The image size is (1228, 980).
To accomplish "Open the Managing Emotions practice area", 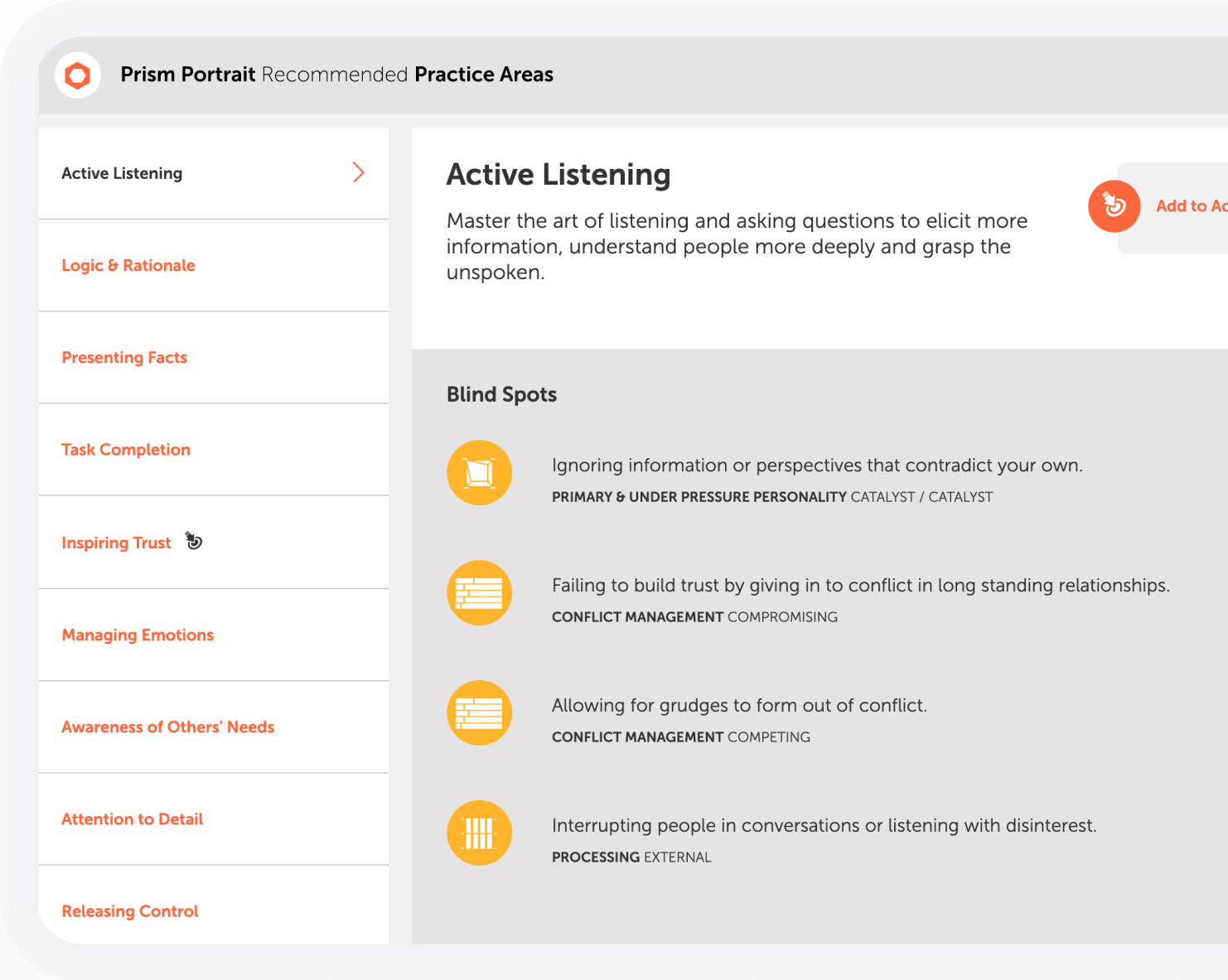I will click(x=138, y=635).
